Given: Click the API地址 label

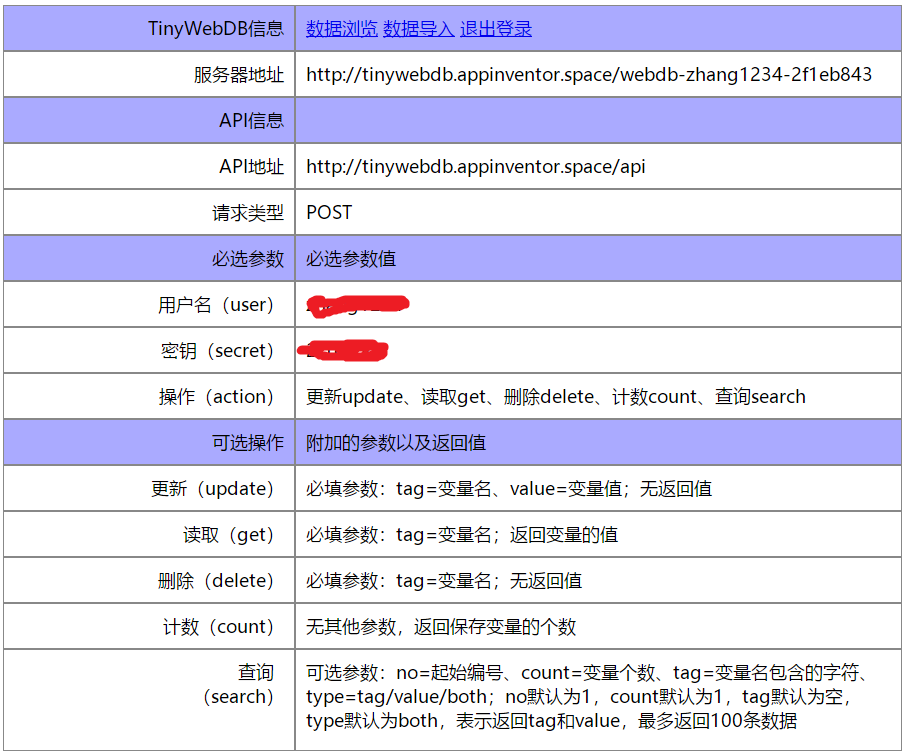Looking at the screenshot, I should (251, 167).
